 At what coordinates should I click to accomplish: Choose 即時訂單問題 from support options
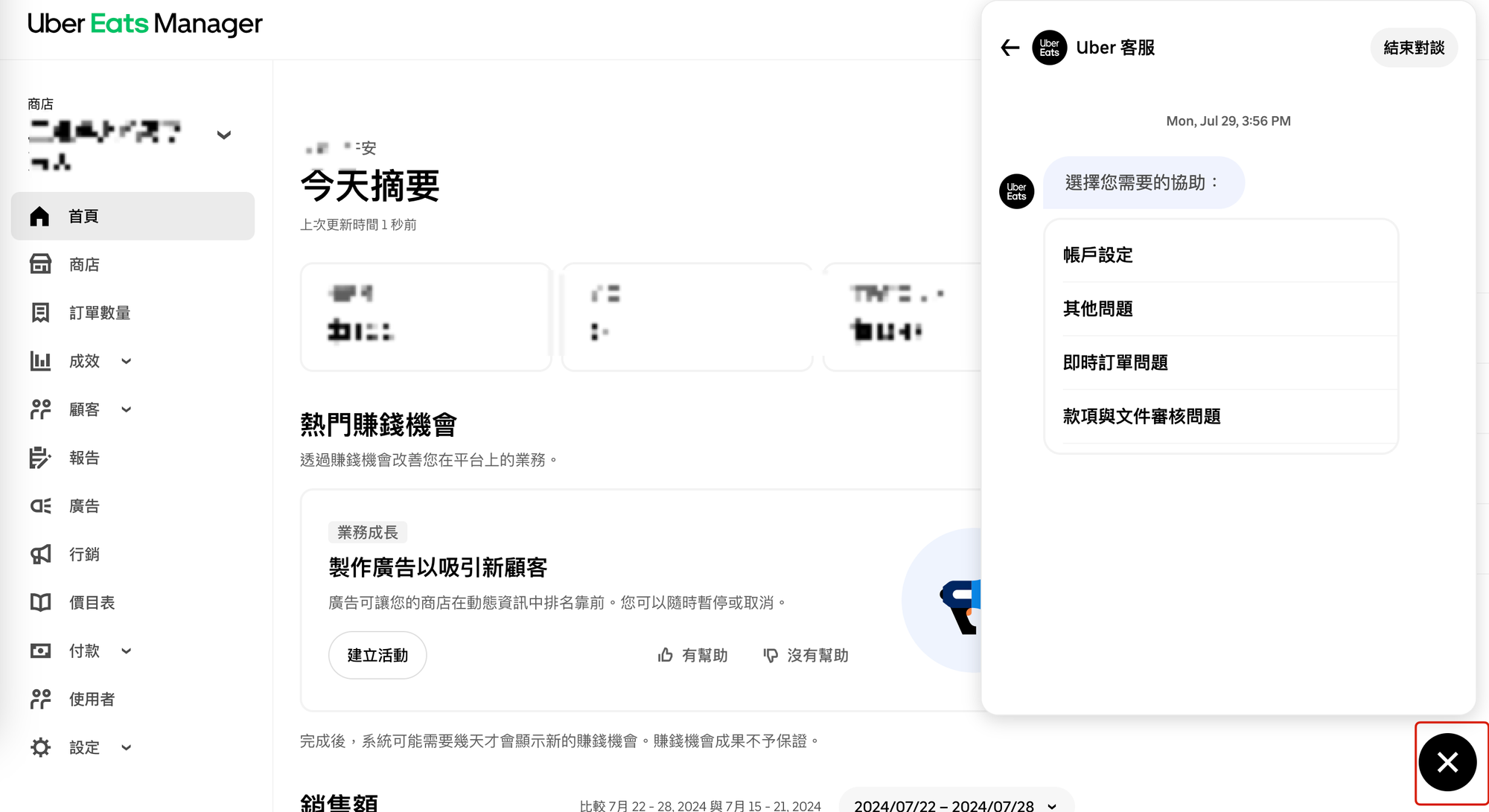[1115, 362]
